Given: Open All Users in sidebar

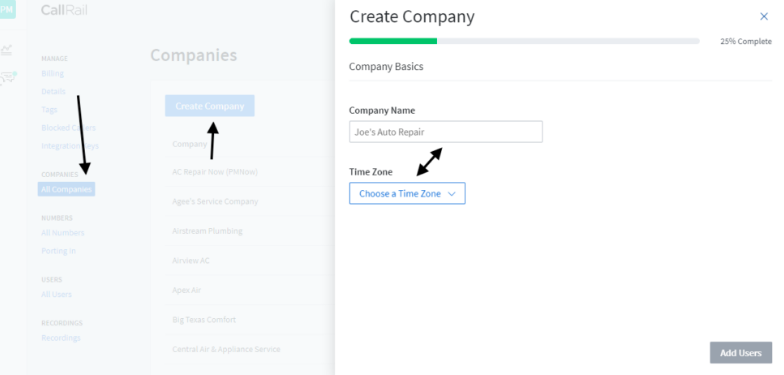Looking at the screenshot, I should (56, 294).
